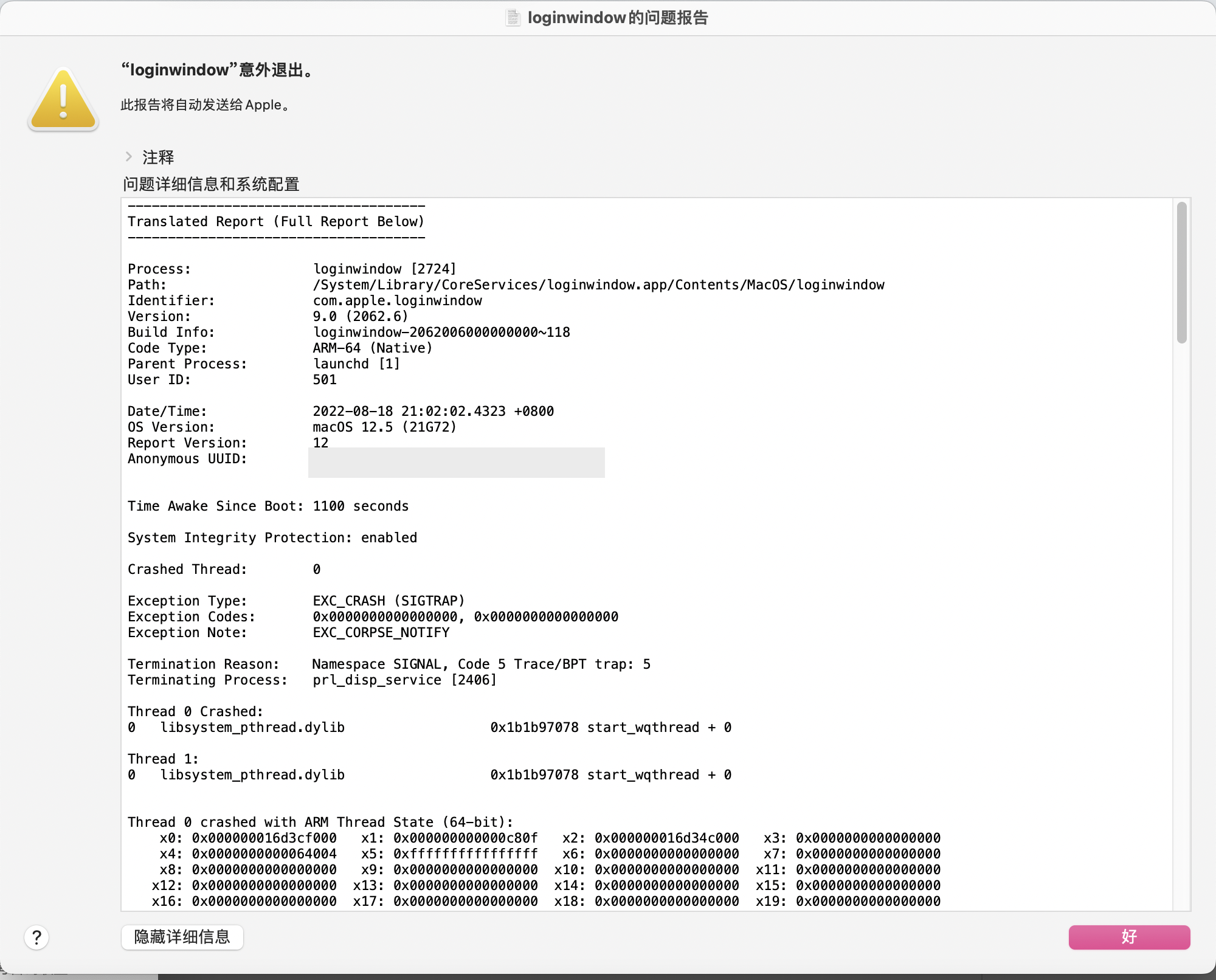Click the scrollbar track below the thumb
Viewport: 1216px width, 980px height.
[x=1181, y=608]
